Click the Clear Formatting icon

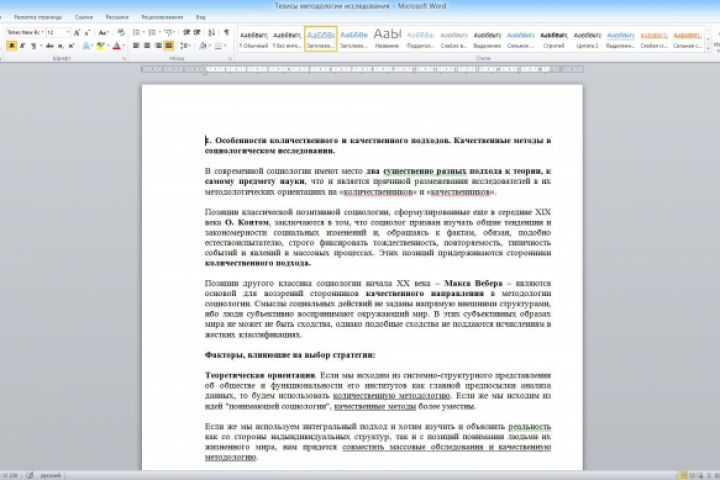(x=121, y=33)
